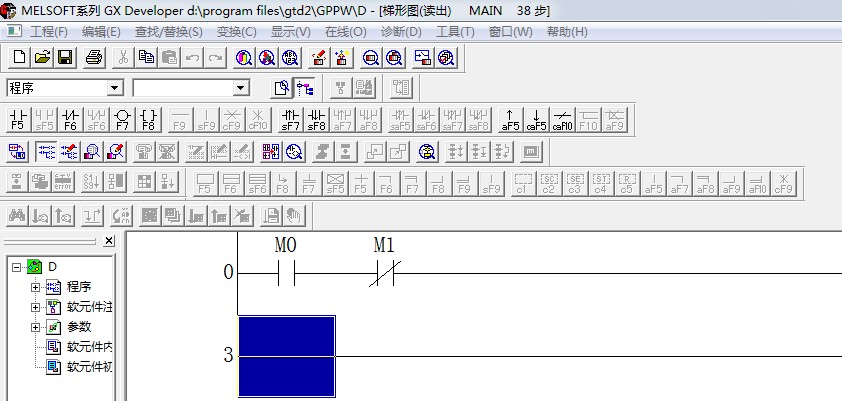Open the 诊断(D) menu
Screen dimensions: 842x401
click(401, 32)
